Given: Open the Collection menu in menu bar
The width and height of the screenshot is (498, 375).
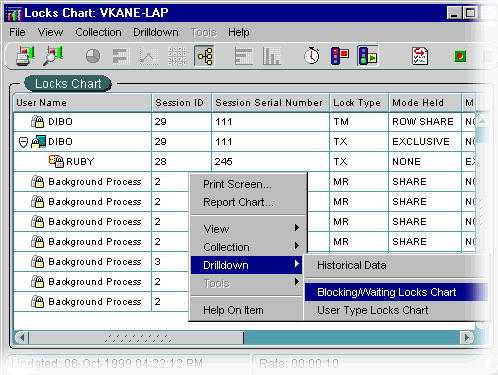Looking at the screenshot, I should tap(98, 32).
